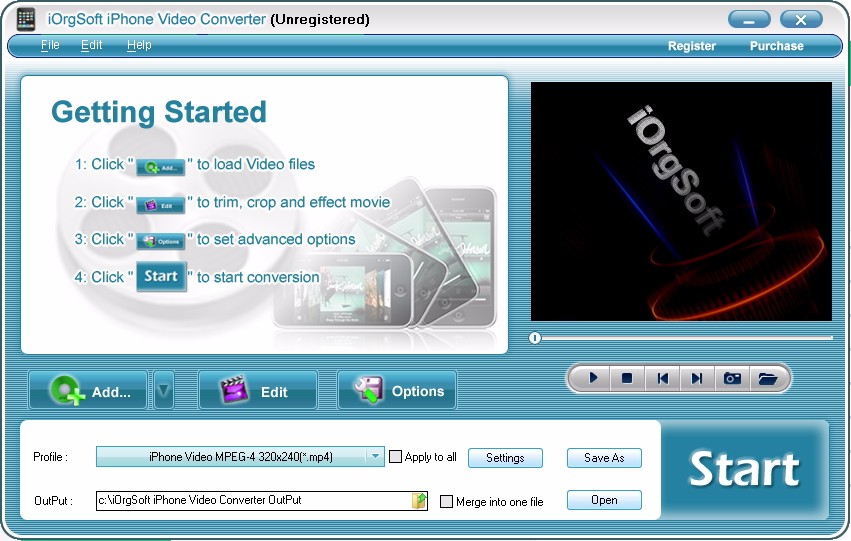Screen dimensions: 851x541
Task: Click the Settings button
Action: 505,457
